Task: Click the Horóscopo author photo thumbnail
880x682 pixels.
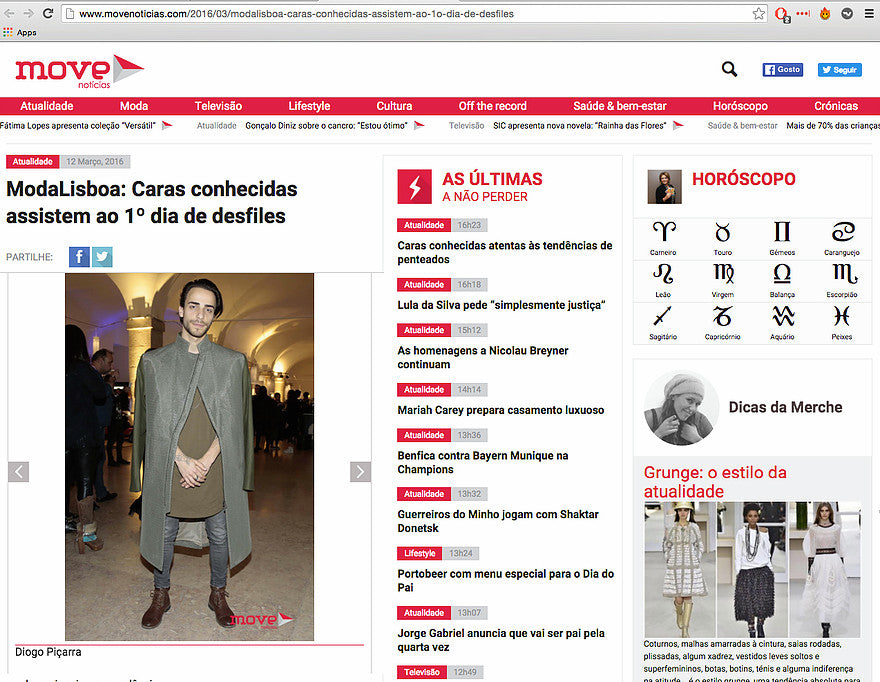Action: (664, 186)
